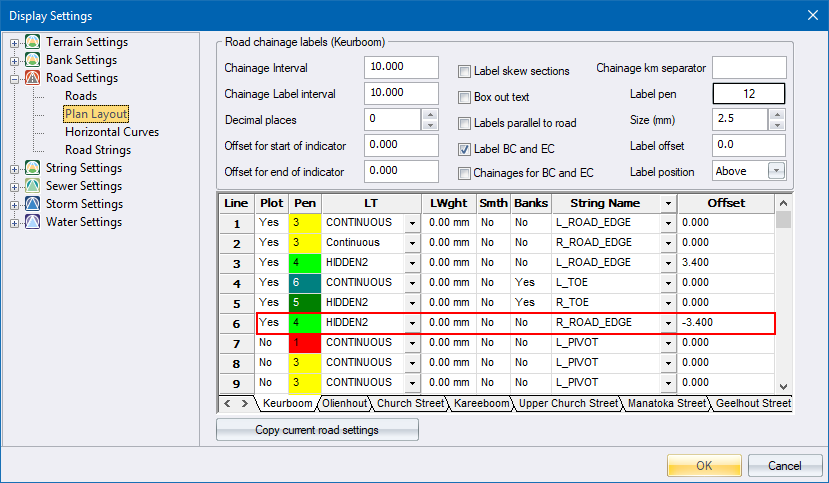Click the Water Settings tree icon
The image size is (829, 483).
tap(33, 222)
